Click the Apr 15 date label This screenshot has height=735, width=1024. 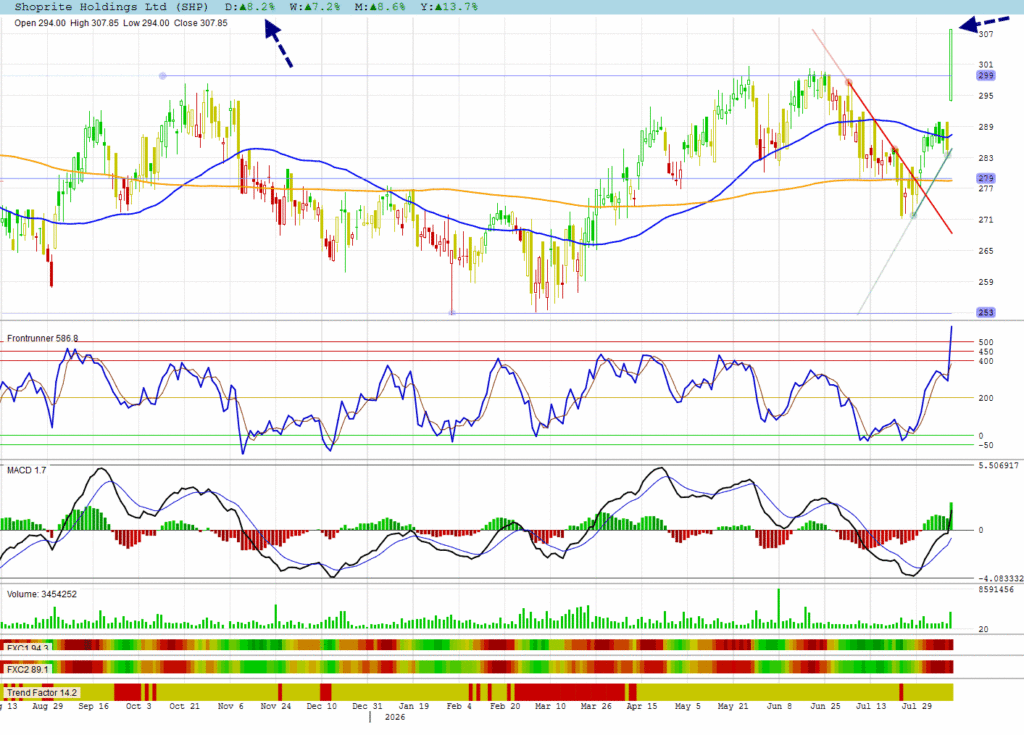pos(643,706)
